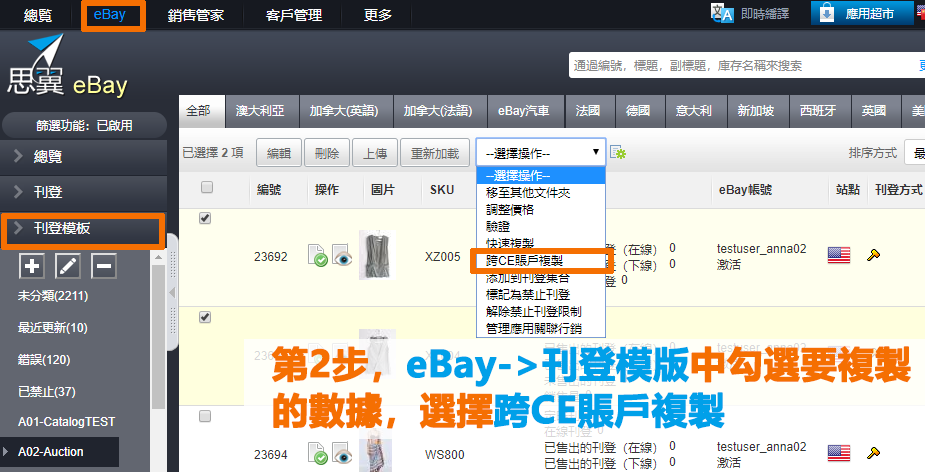Open the 總覽 top navigation item
This screenshot has width=925, height=472.
(38, 15)
